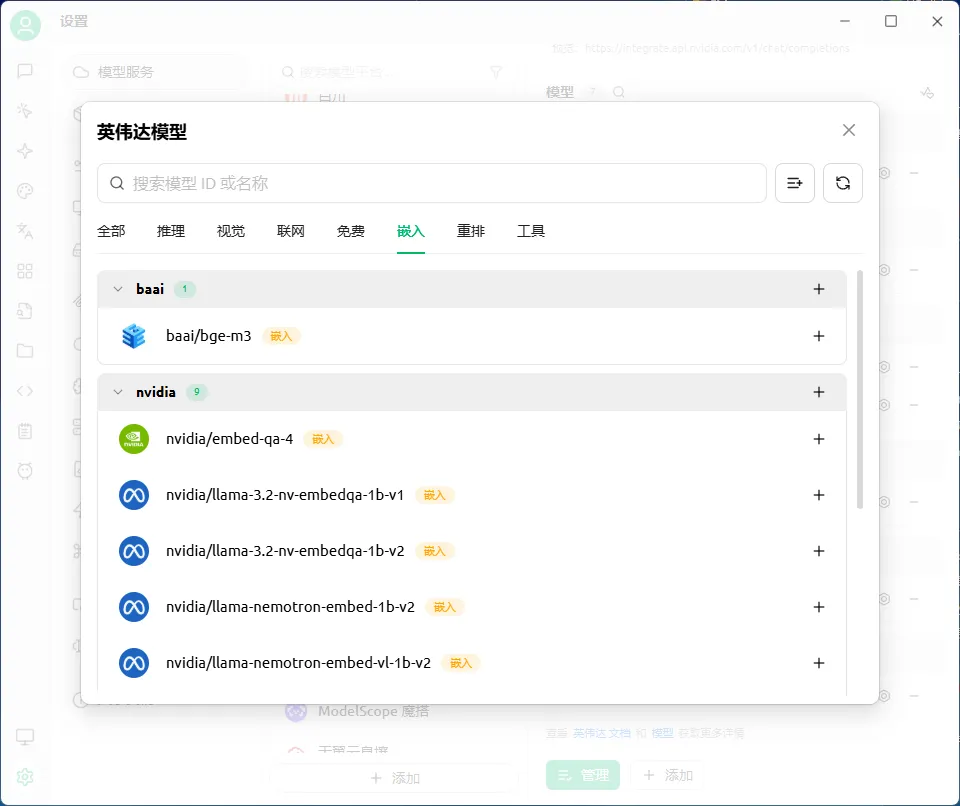Click the baai/bge-m3 model logo
Viewport: 960px width, 806px height.
point(133,336)
